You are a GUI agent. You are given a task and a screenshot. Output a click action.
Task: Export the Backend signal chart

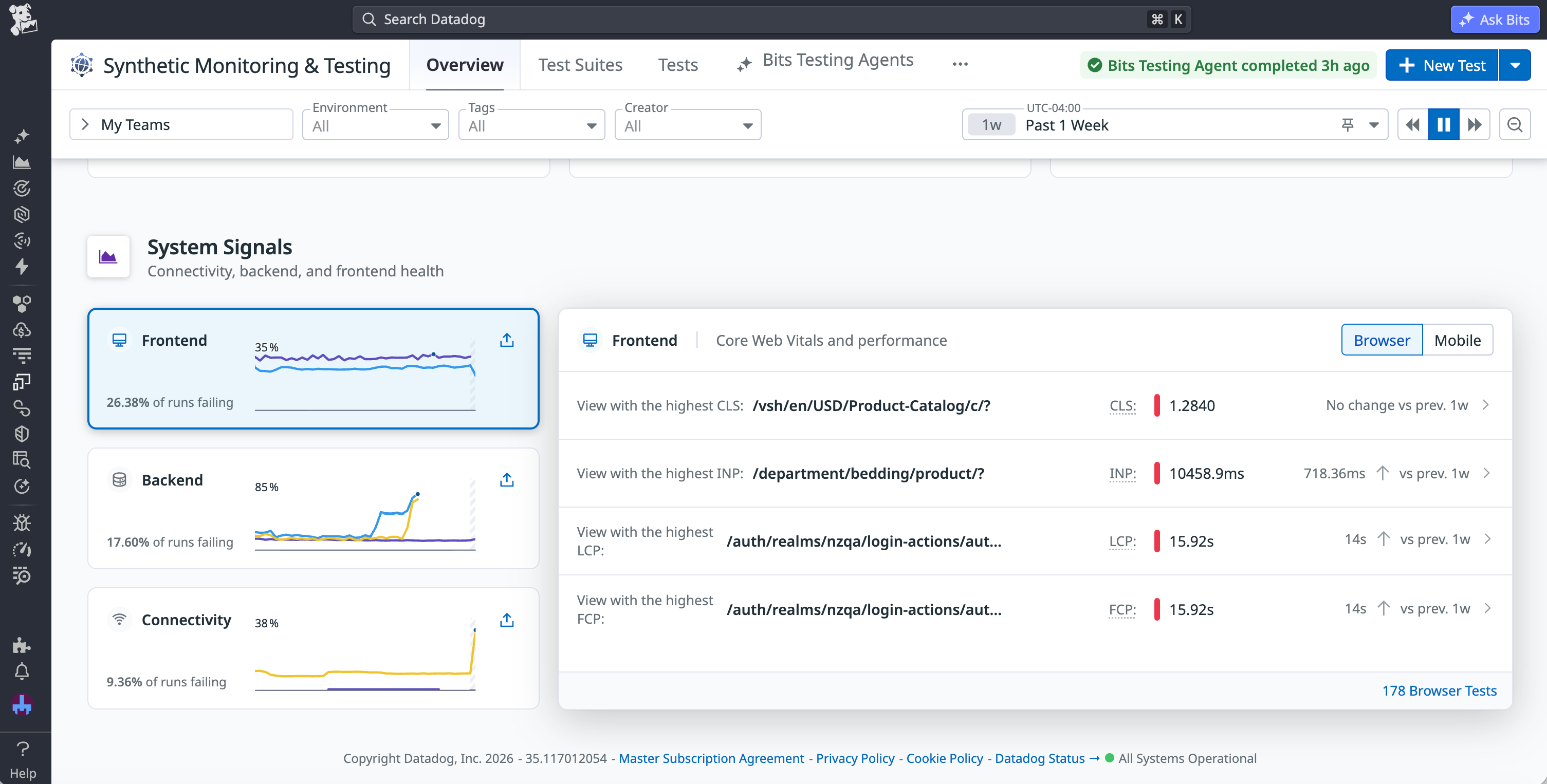pos(507,480)
